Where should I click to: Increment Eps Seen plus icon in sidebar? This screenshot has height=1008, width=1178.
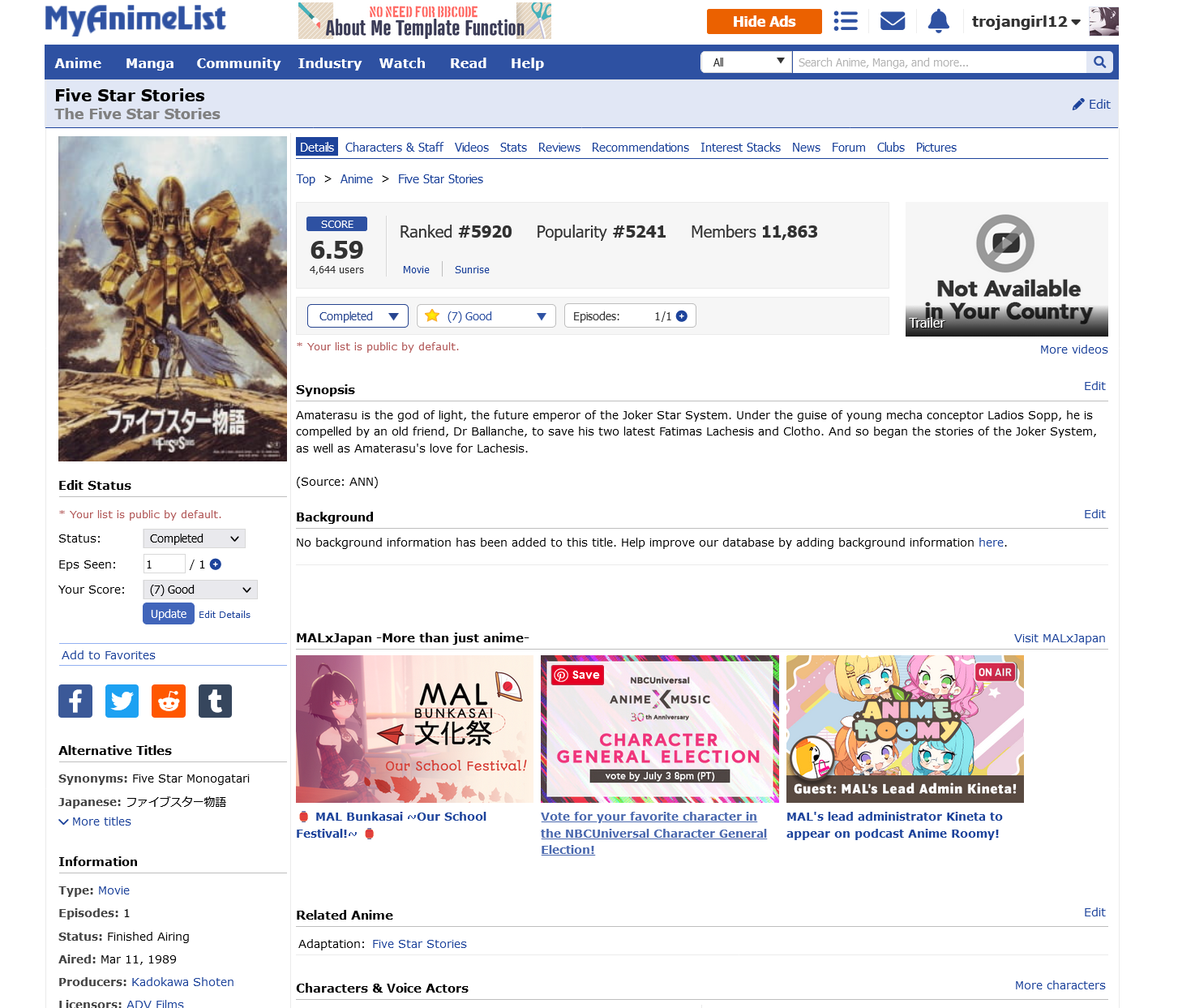coord(216,564)
